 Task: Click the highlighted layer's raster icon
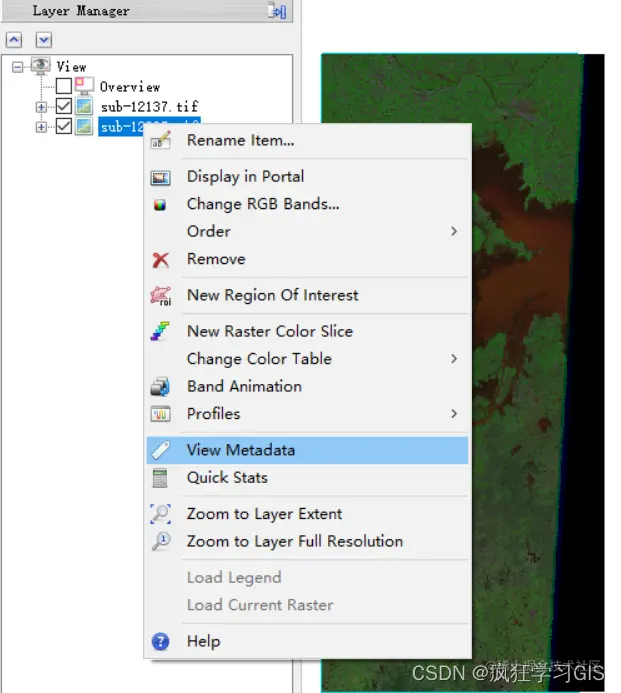coord(84,127)
